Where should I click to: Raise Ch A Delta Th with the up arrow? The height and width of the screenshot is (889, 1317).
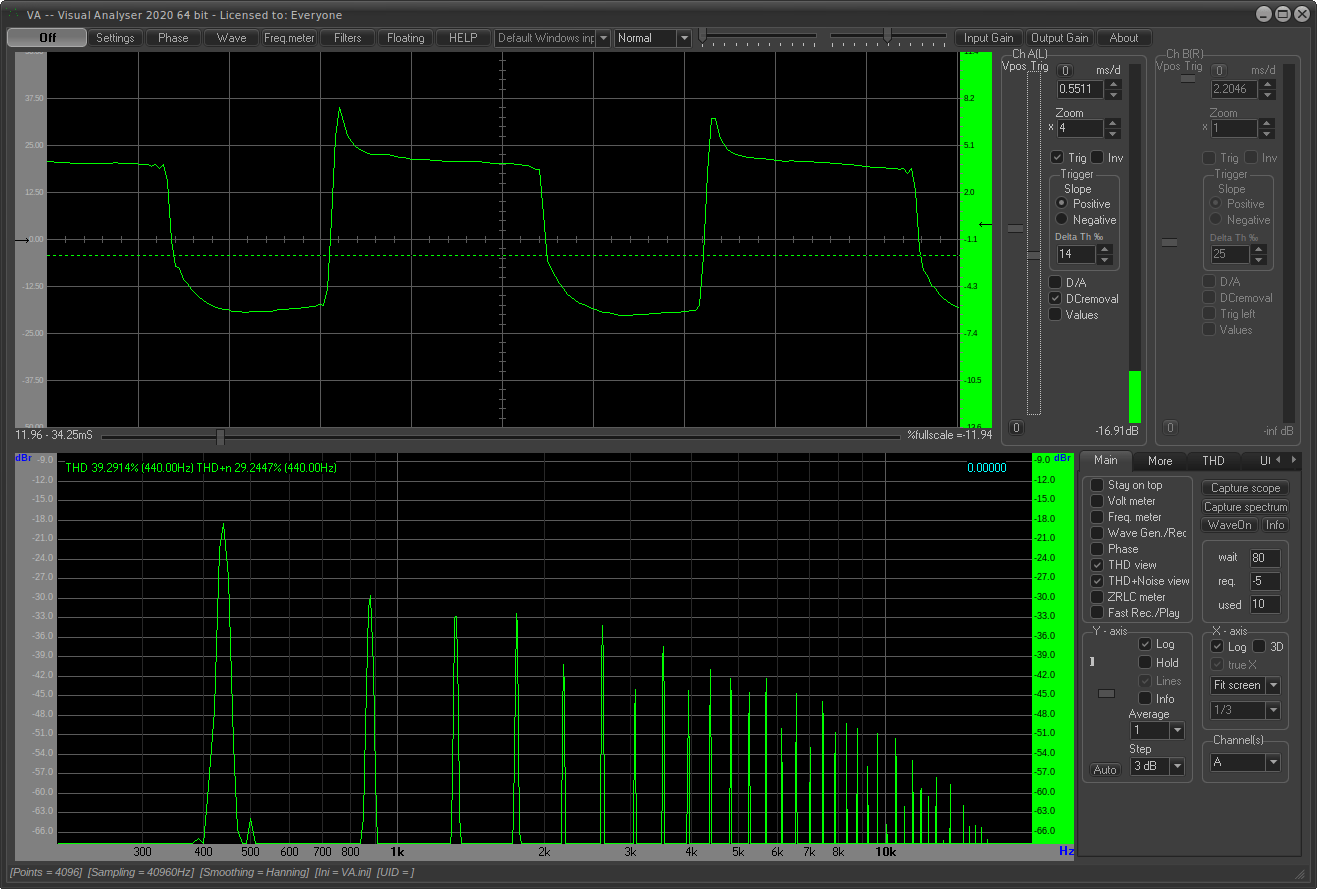click(1105, 249)
